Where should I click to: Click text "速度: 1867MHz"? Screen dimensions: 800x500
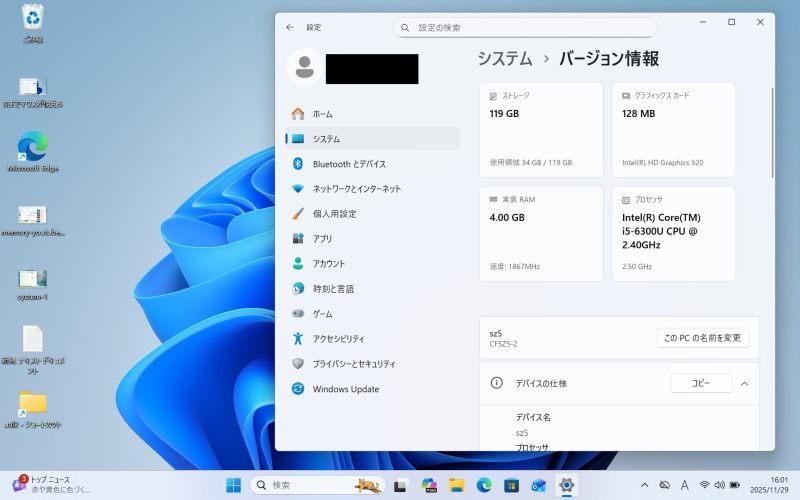tap(515, 266)
